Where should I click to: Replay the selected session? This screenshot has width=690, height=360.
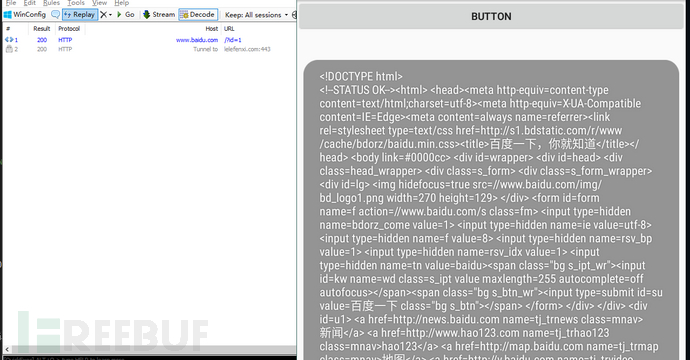(x=80, y=15)
